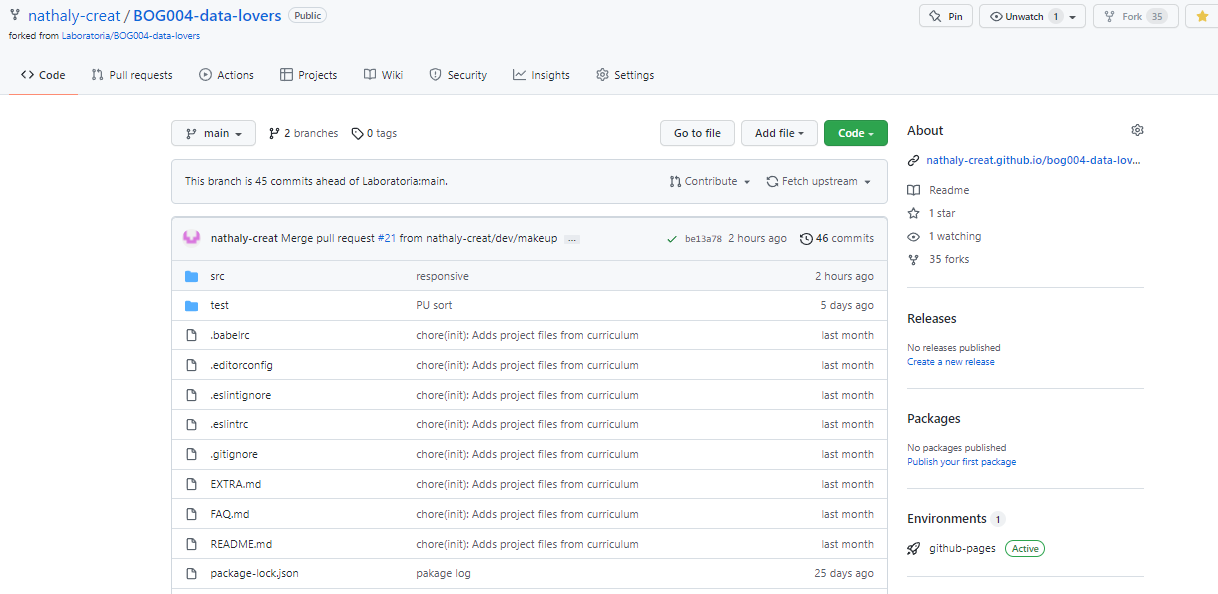Open the nathaly-creat owner link
This screenshot has height=594, width=1218.
(73, 16)
